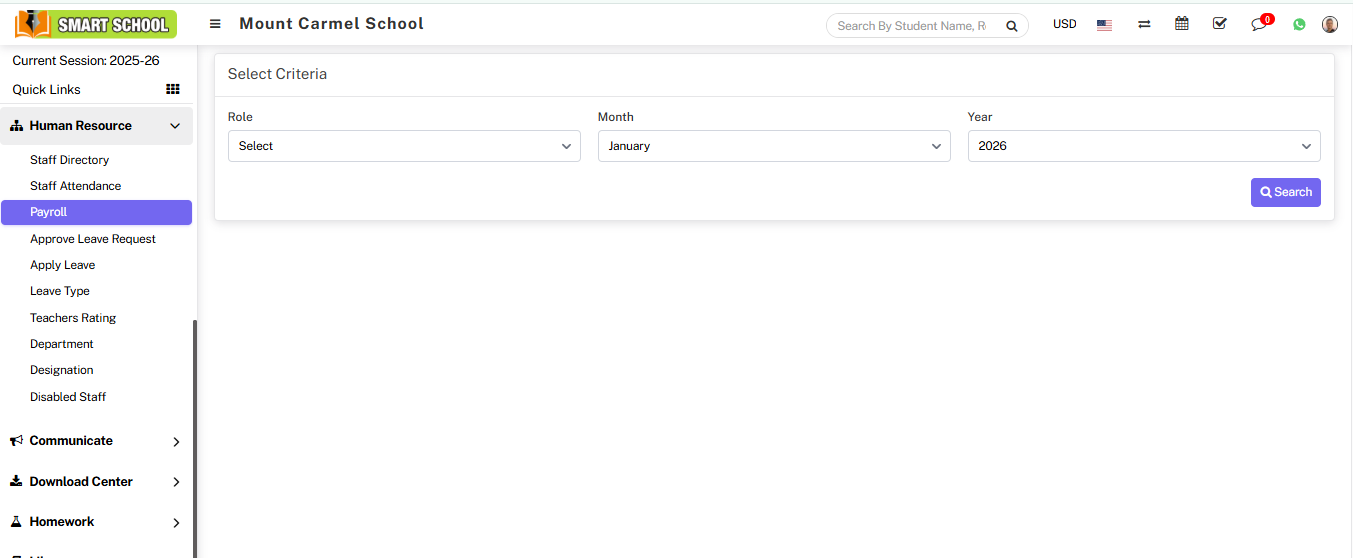Open the Quick Links grid icon

(173, 89)
